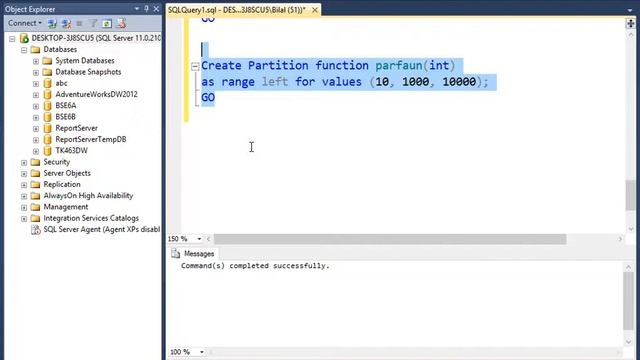
Task: Collapse the Create Partition function code block
Action: click(195, 66)
